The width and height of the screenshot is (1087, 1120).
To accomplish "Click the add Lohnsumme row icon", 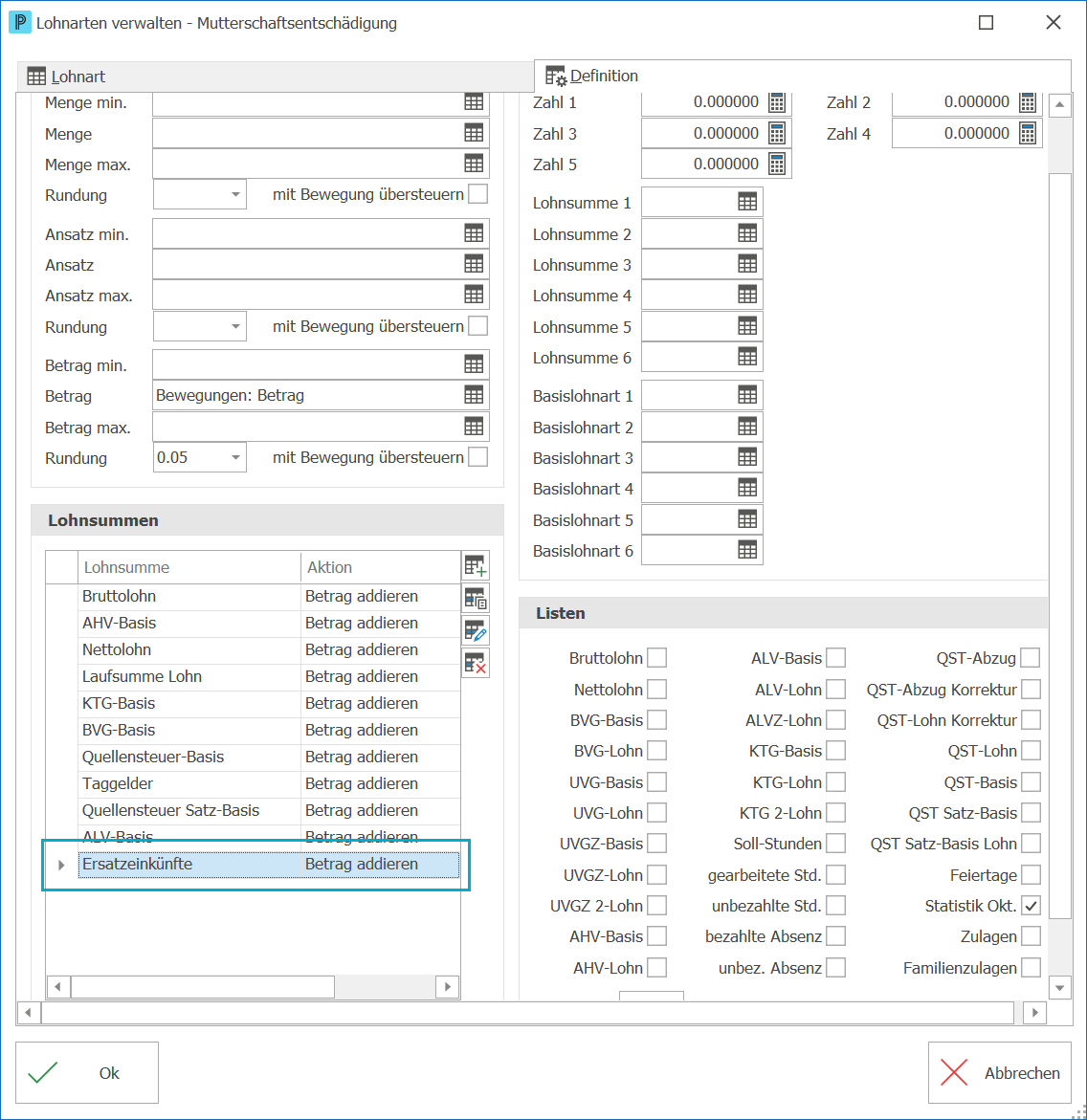I will 476,566.
